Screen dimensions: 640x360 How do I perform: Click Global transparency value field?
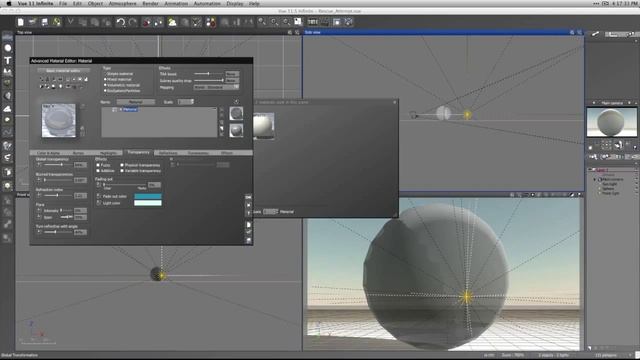[x=80, y=164]
